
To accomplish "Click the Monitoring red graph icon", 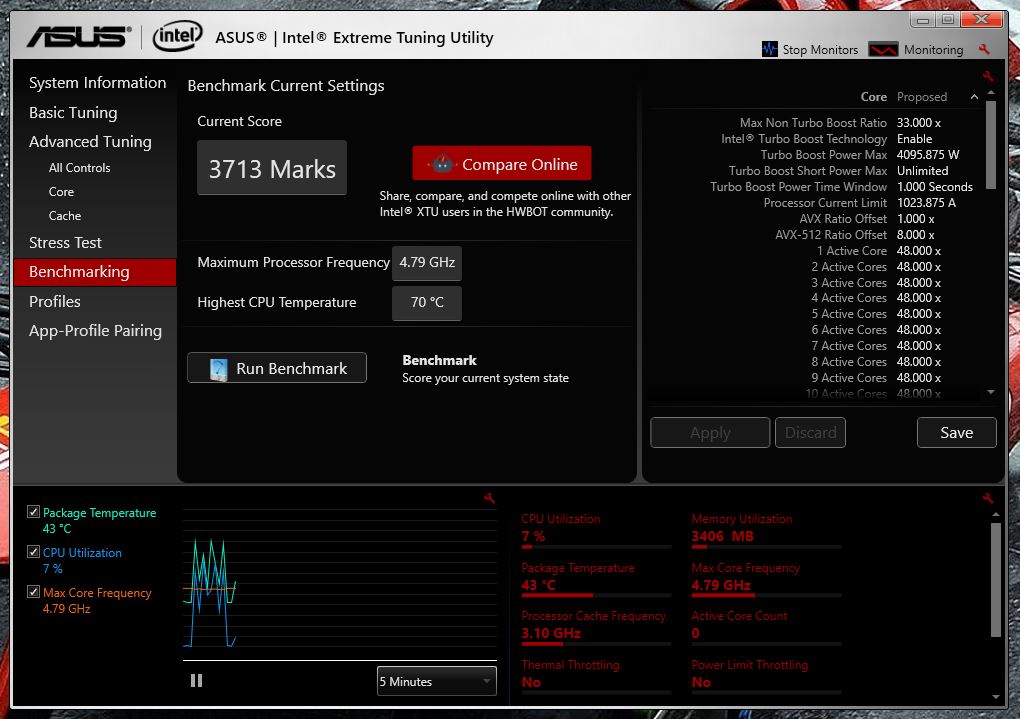I will click(x=883, y=49).
